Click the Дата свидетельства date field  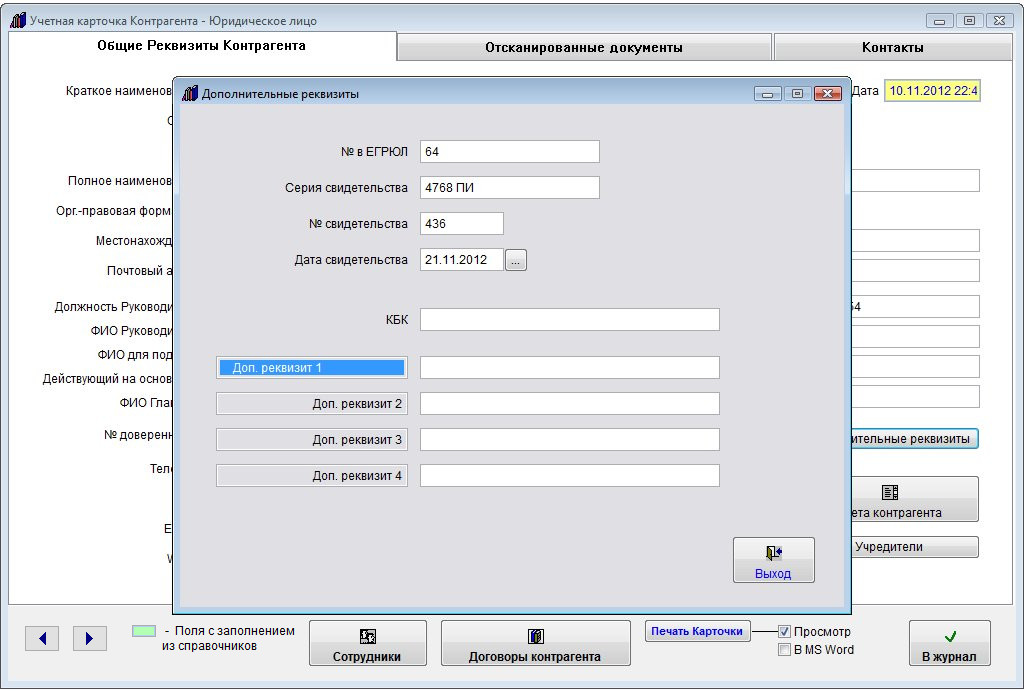(x=462, y=260)
